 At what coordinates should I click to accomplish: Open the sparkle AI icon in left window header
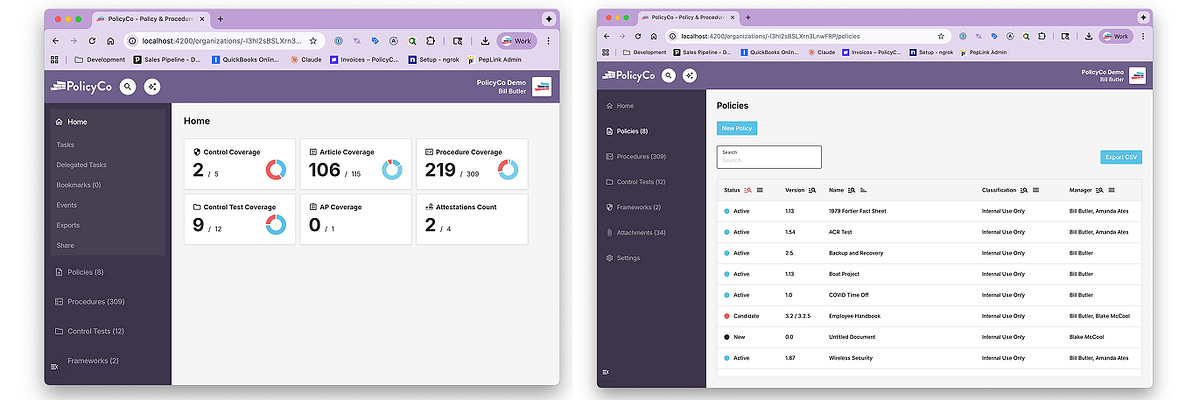coord(152,87)
